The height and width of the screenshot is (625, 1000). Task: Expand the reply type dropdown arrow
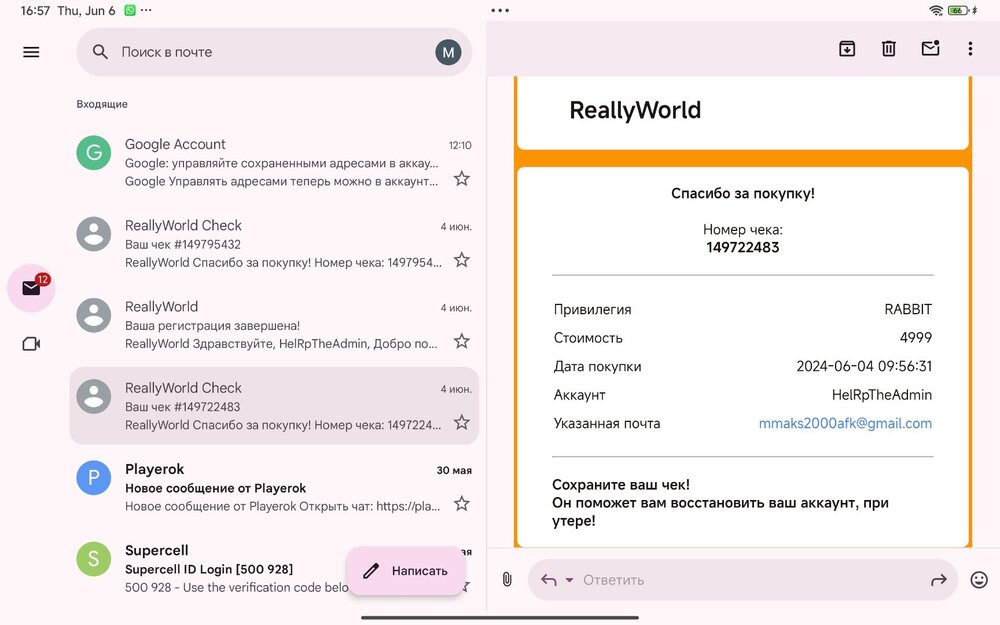[570, 580]
